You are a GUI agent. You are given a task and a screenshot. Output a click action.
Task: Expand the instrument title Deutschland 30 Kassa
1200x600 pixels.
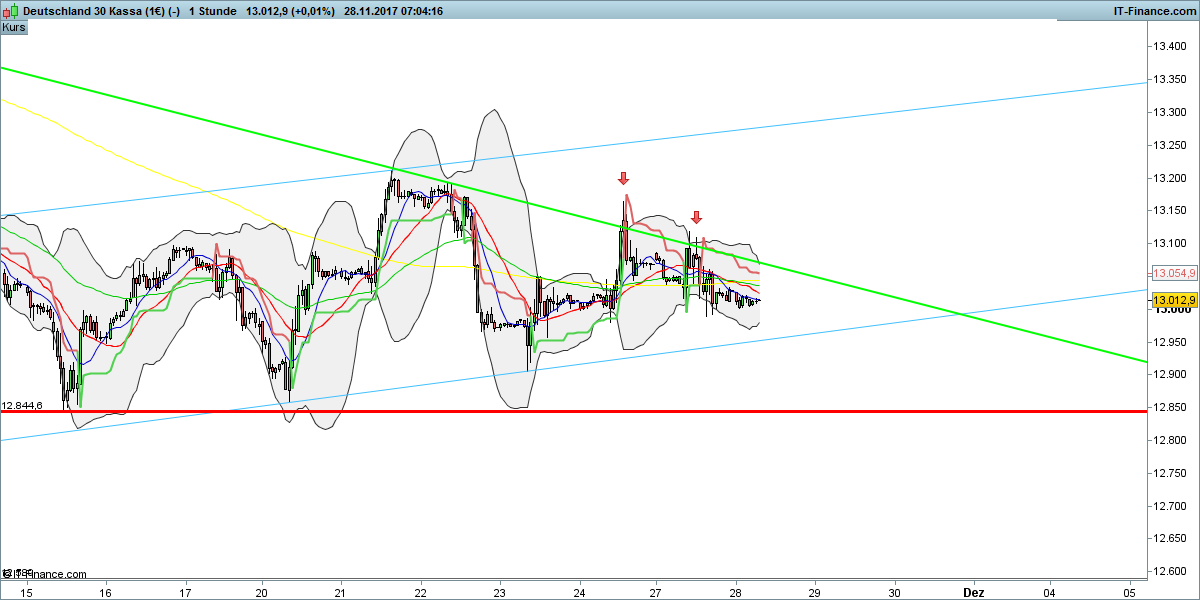coord(85,11)
